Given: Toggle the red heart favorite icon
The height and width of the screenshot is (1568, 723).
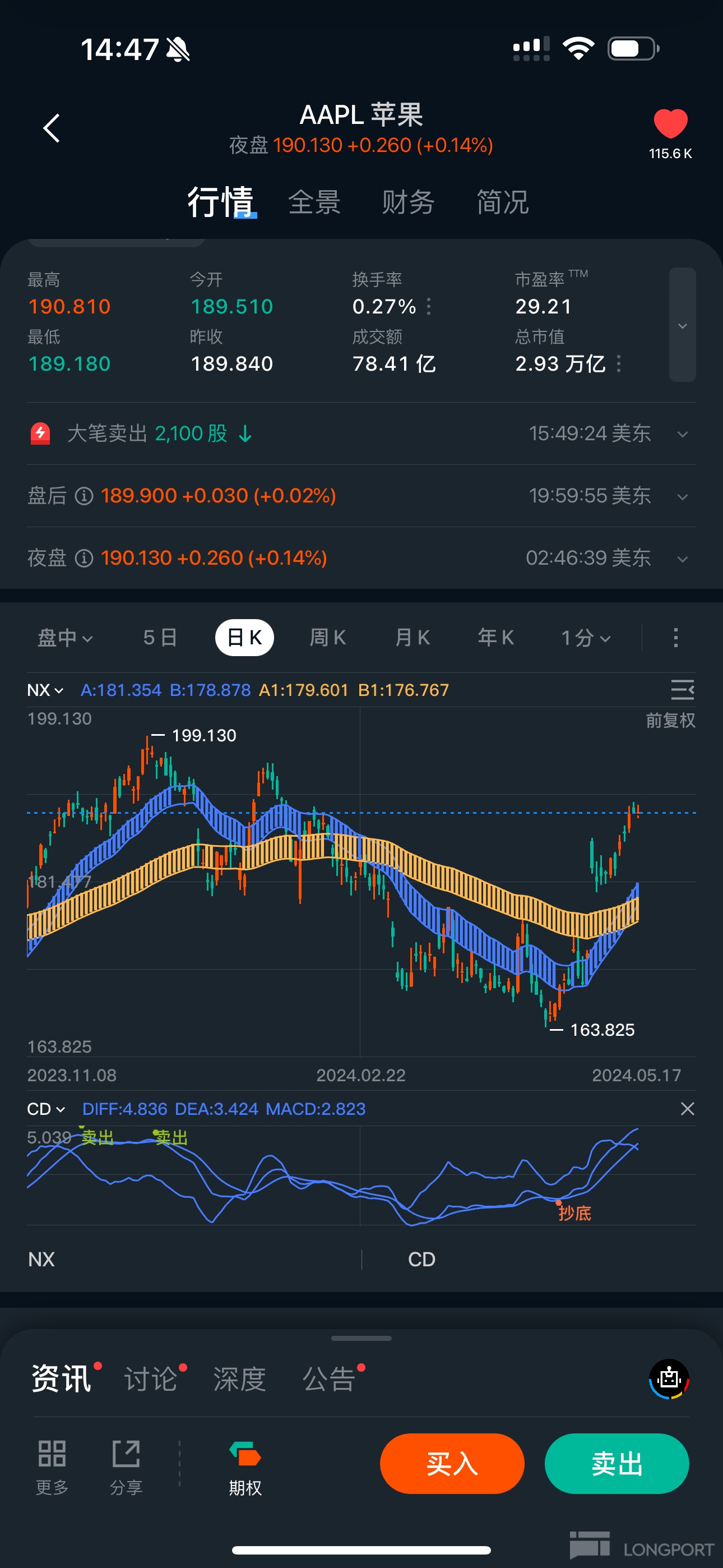Looking at the screenshot, I should (x=670, y=123).
